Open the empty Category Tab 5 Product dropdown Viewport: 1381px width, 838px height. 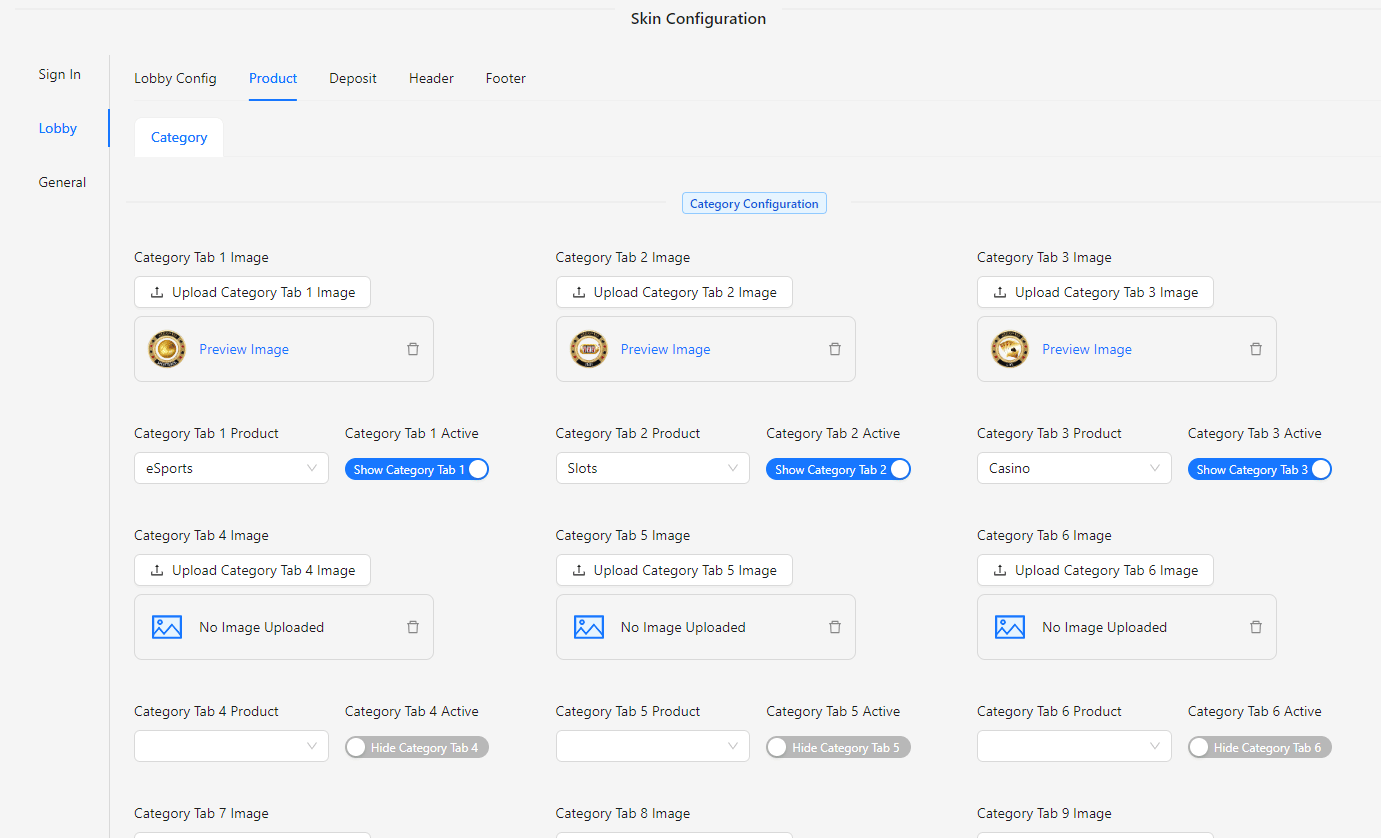point(652,746)
